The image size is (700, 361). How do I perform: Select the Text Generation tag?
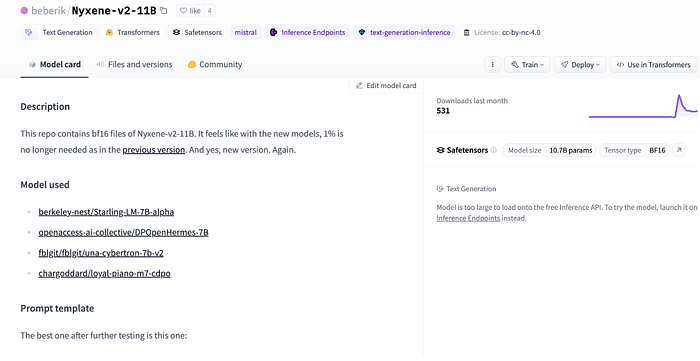click(59, 32)
